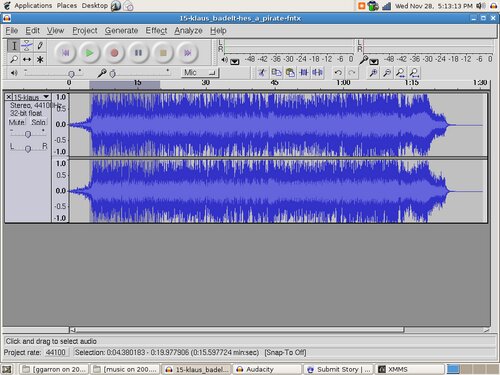Start recording with red Record button

(x=114, y=53)
